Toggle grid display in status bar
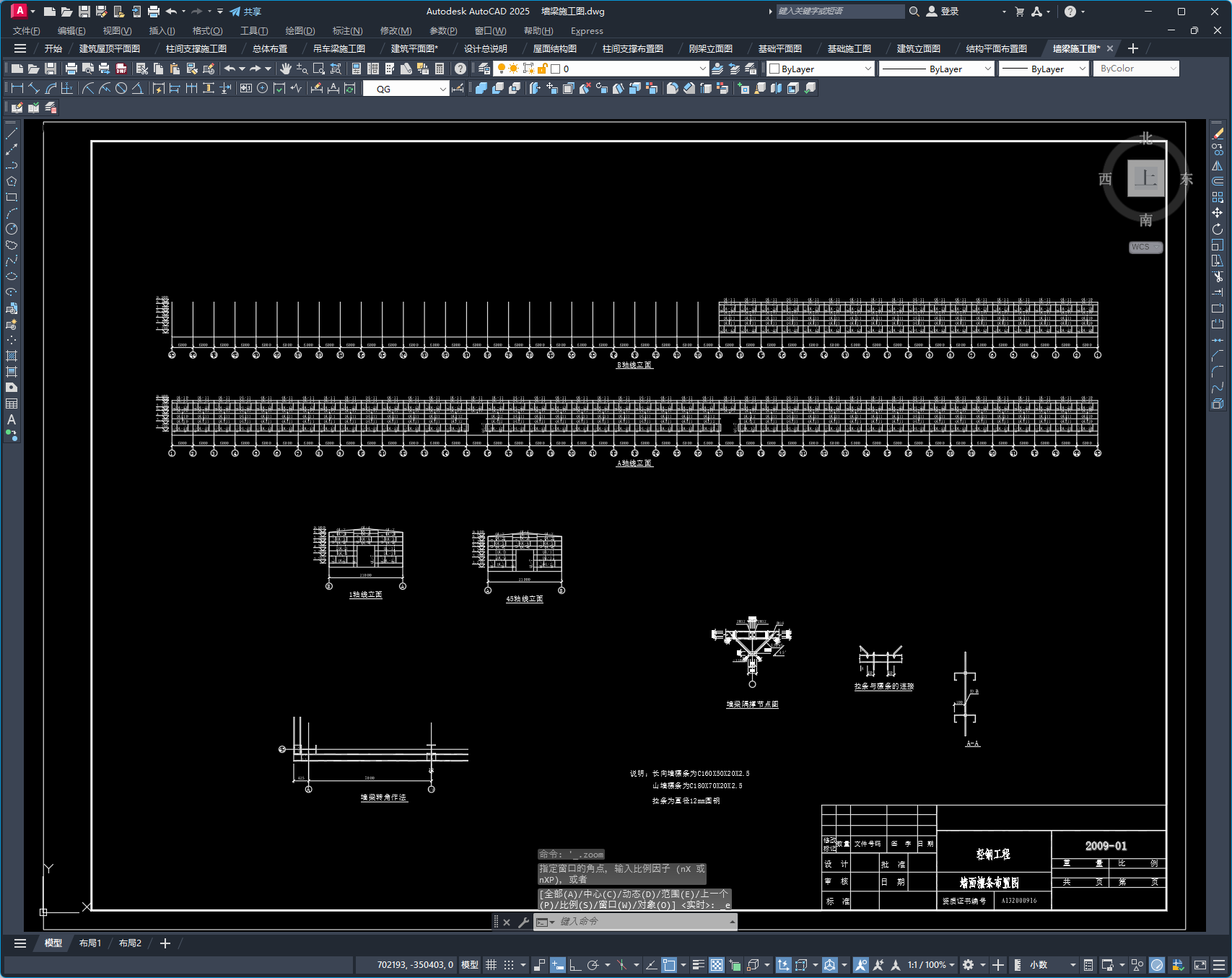Viewport: 1232px width, 978px height. tap(491, 965)
